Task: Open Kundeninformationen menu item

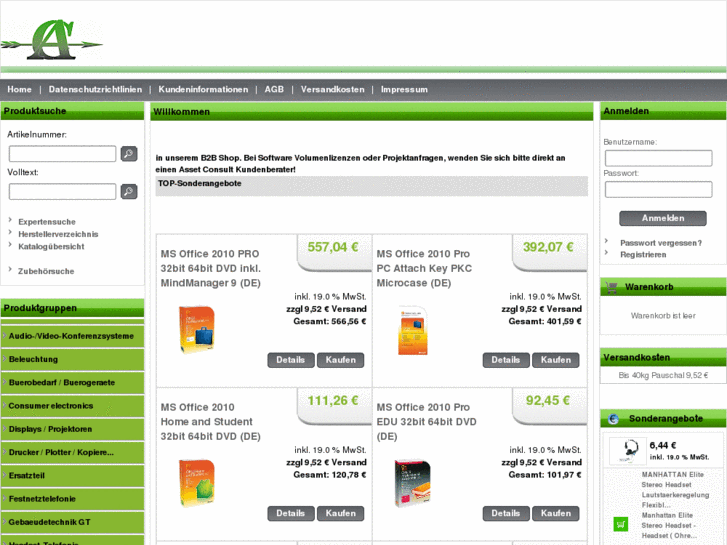Action: click(x=203, y=90)
